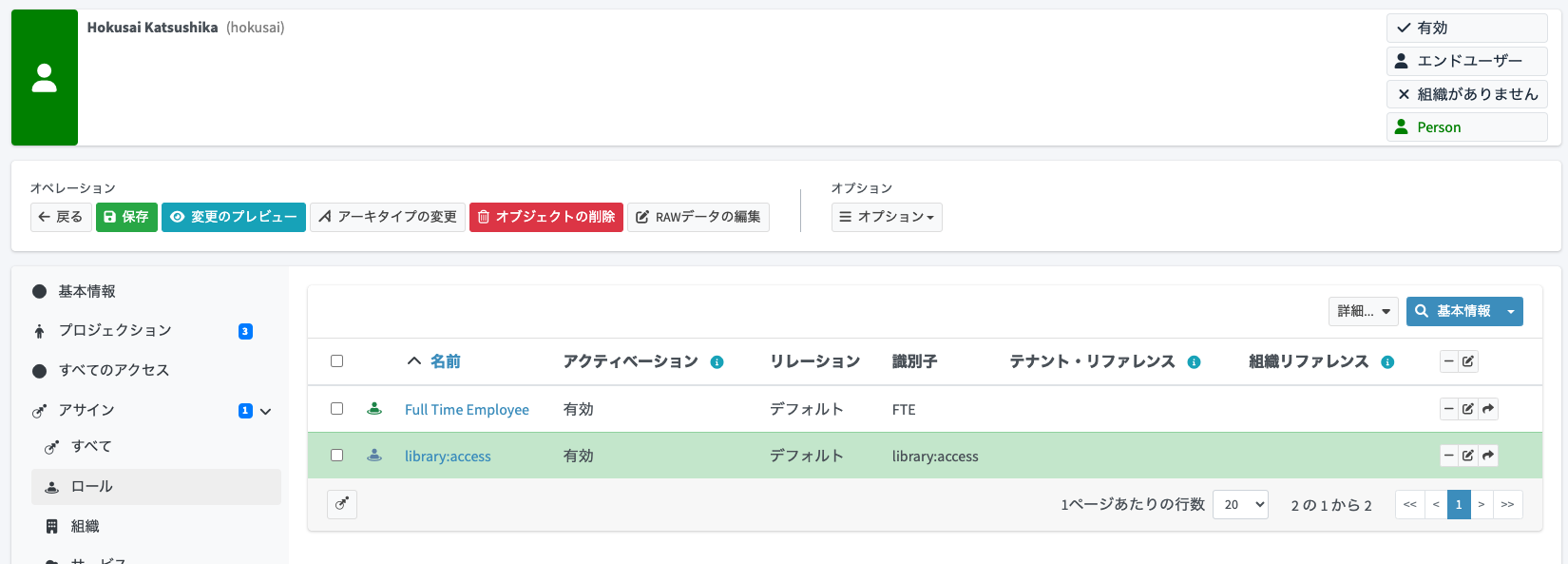Screen dimensions: 1568x564
Task: Select 基本情報 in the left sidebar
Action: coord(87,292)
